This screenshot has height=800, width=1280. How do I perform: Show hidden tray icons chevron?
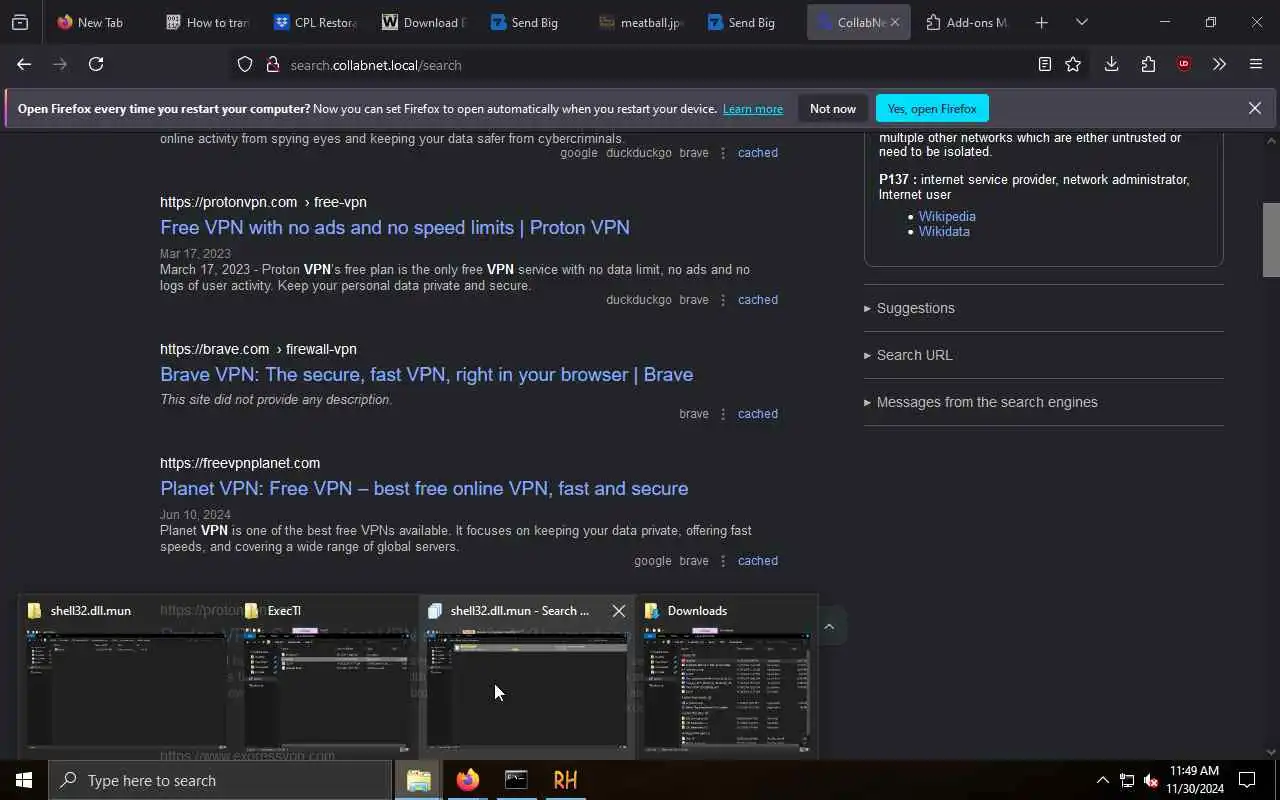coord(1102,780)
